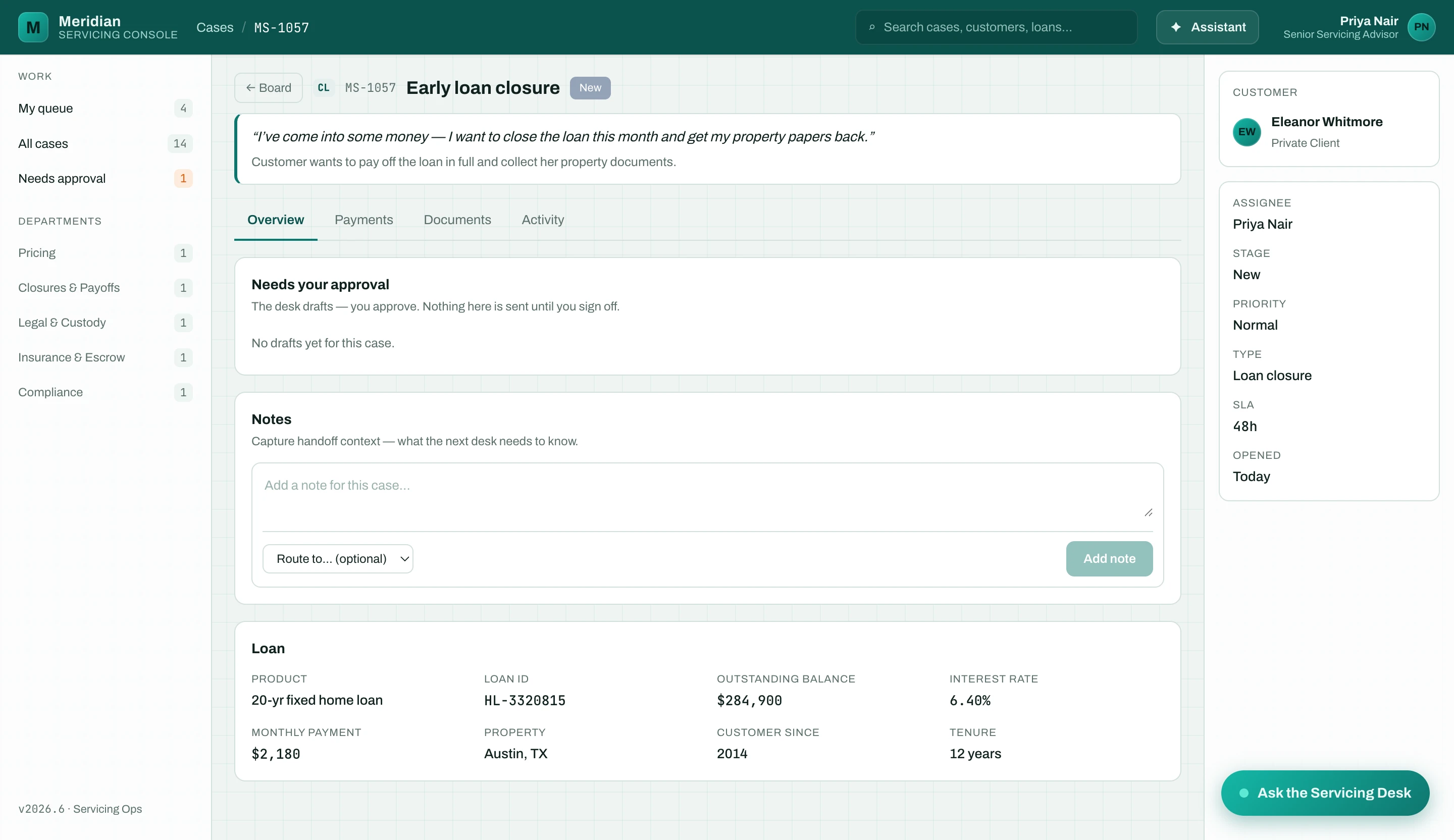Open All cases in sidebar
Viewport: 1454px width, 840px height.
pyautogui.click(x=105, y=144)
